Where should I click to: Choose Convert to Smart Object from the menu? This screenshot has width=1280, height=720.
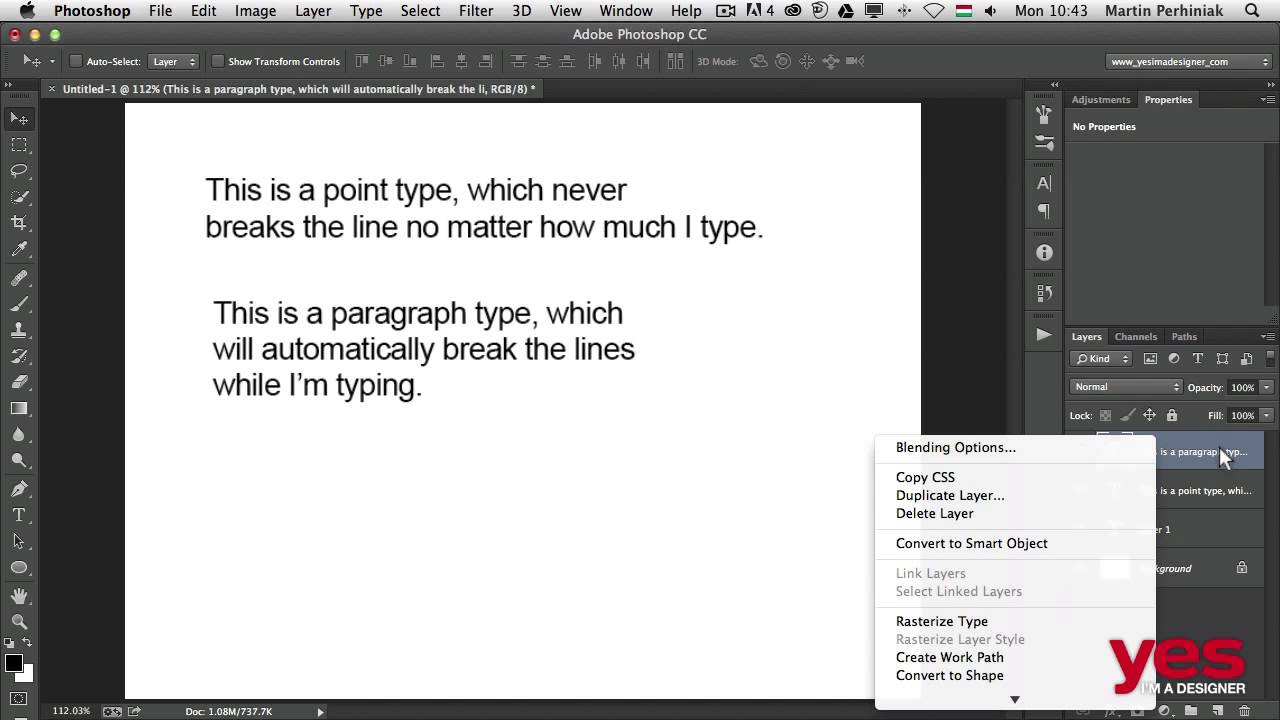(971, 543)
